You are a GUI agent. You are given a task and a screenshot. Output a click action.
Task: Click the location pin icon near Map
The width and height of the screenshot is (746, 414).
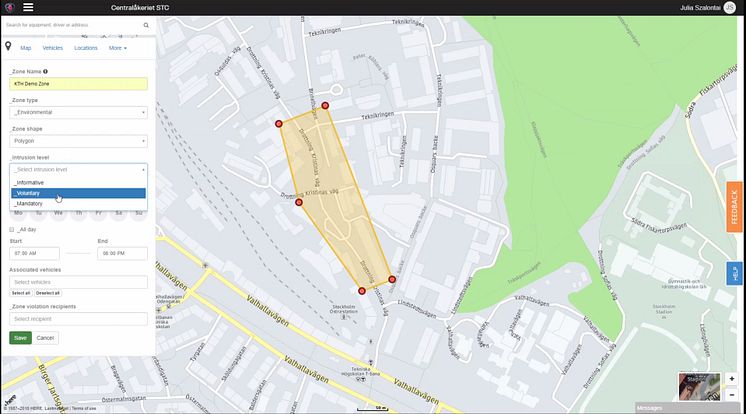8,46
